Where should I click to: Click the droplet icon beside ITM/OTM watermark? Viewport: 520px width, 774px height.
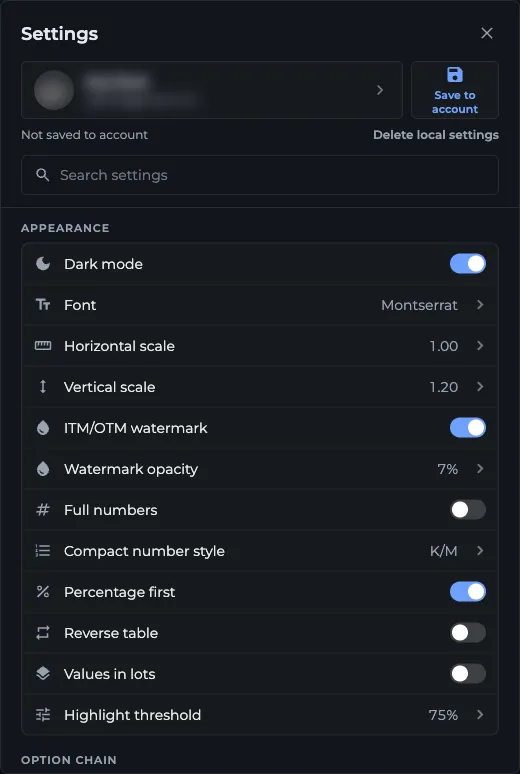click(x=43, y=428)
